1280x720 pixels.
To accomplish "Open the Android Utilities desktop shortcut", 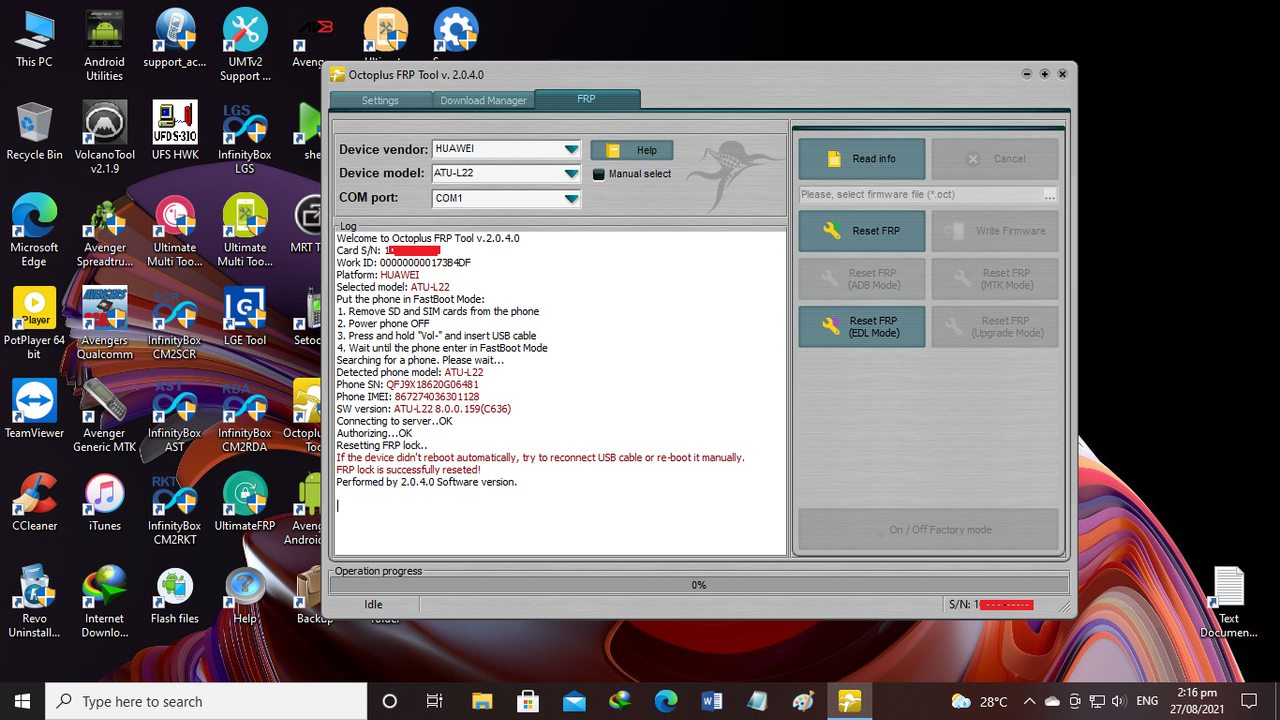I will (x=104, y=46).
